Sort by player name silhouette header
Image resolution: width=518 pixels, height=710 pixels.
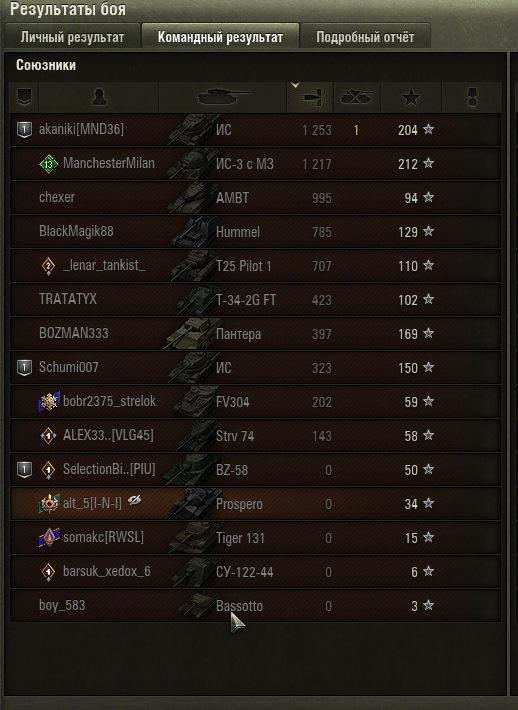point(99,97)
